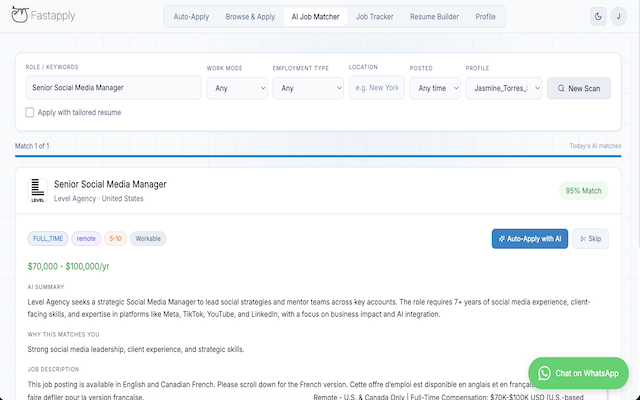The height and width of the screenshot is (400, 640).
Task: Click the Match 1 of 1 label
Action: coord(32,146)
